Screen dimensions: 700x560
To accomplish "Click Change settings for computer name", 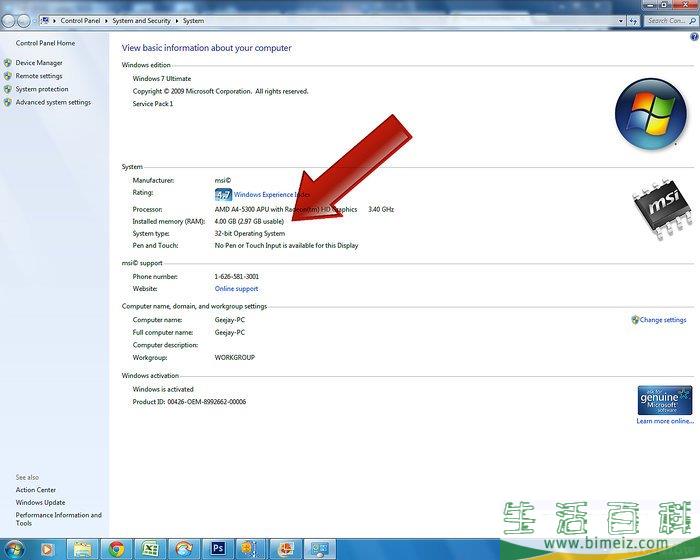I will (662, 320).
